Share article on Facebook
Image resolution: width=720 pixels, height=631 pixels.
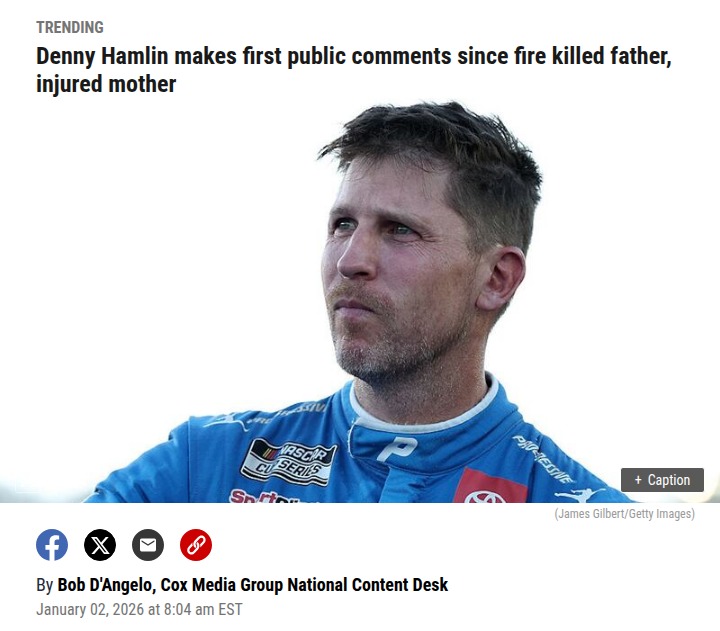coord(52,545)
